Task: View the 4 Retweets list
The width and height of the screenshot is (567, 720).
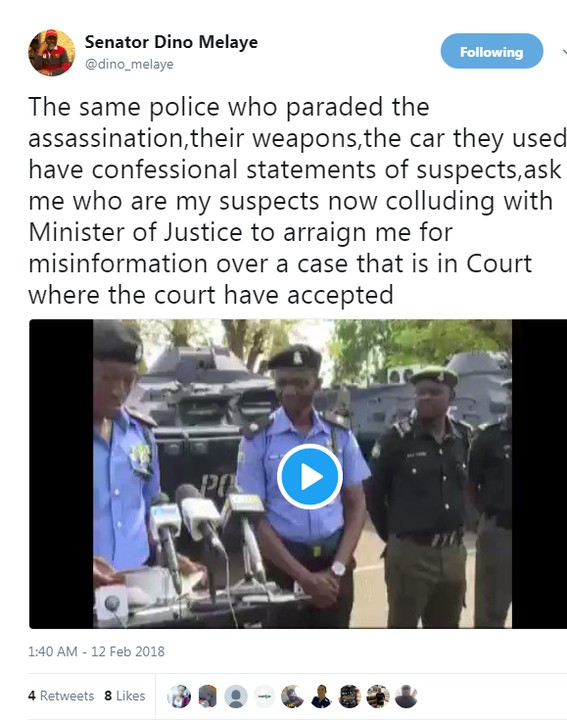Action: coord(61,696)
